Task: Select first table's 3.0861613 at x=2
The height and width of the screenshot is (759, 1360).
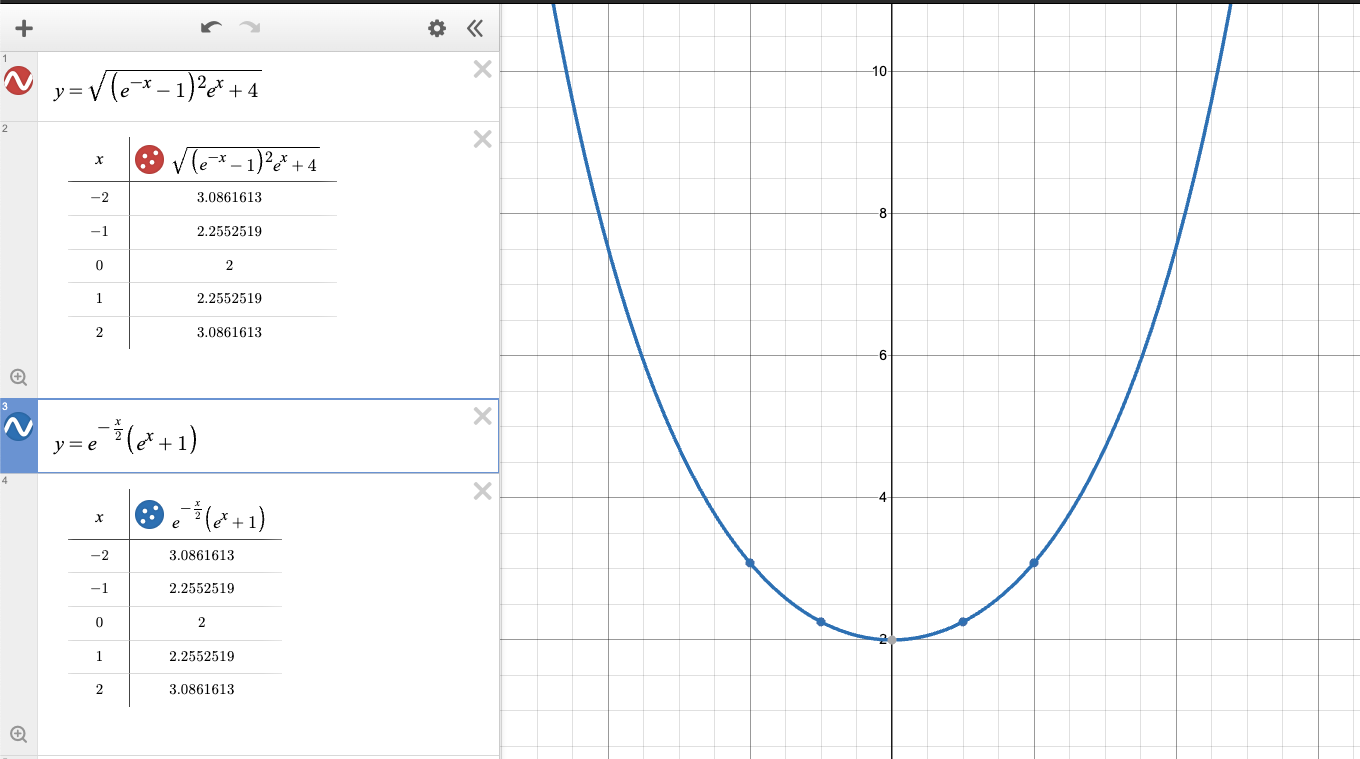Action: click(x=230, y=332)
